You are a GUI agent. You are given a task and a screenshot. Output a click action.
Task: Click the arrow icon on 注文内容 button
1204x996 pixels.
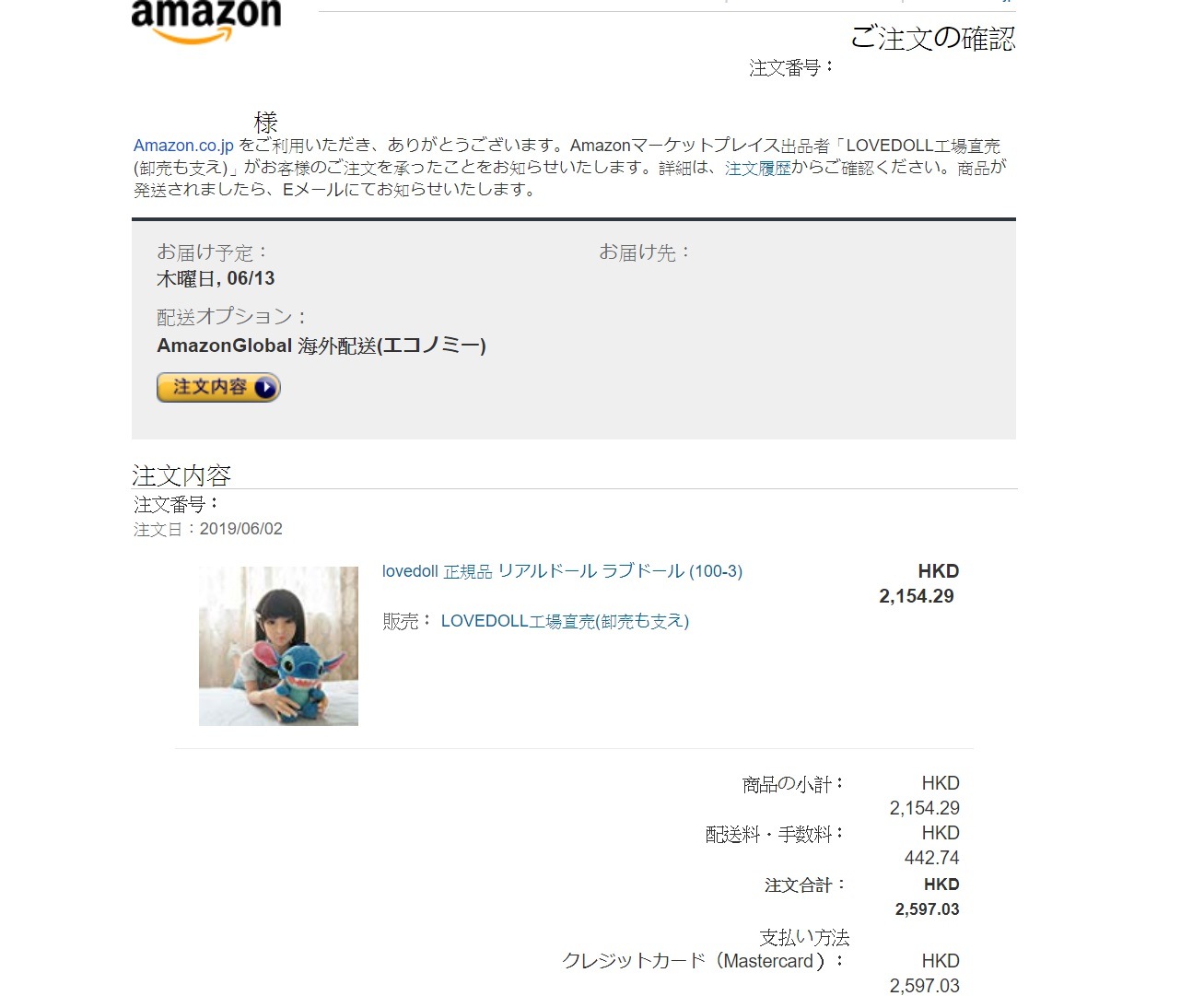[265, 388]
